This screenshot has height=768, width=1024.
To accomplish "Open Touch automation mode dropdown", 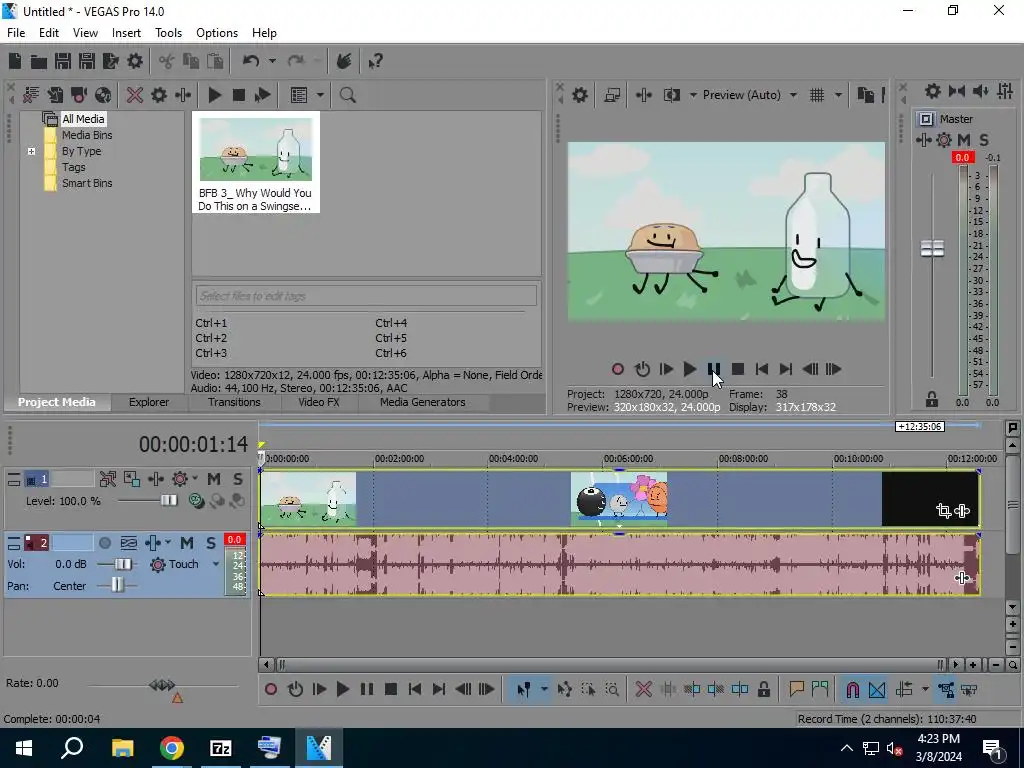I will coord(216,564).
